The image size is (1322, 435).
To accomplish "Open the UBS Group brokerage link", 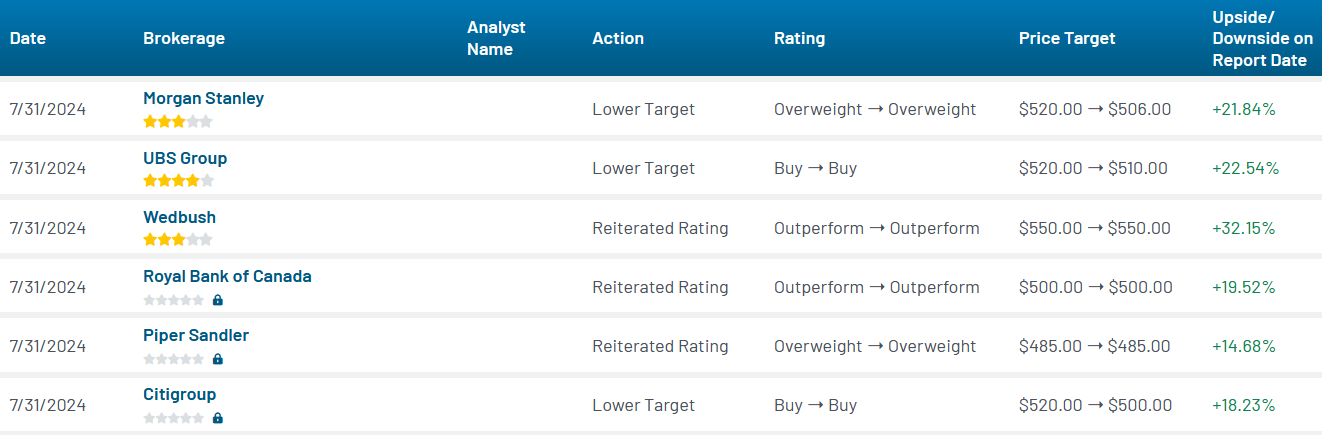I will pyautogui.click(x=185, y=158).
